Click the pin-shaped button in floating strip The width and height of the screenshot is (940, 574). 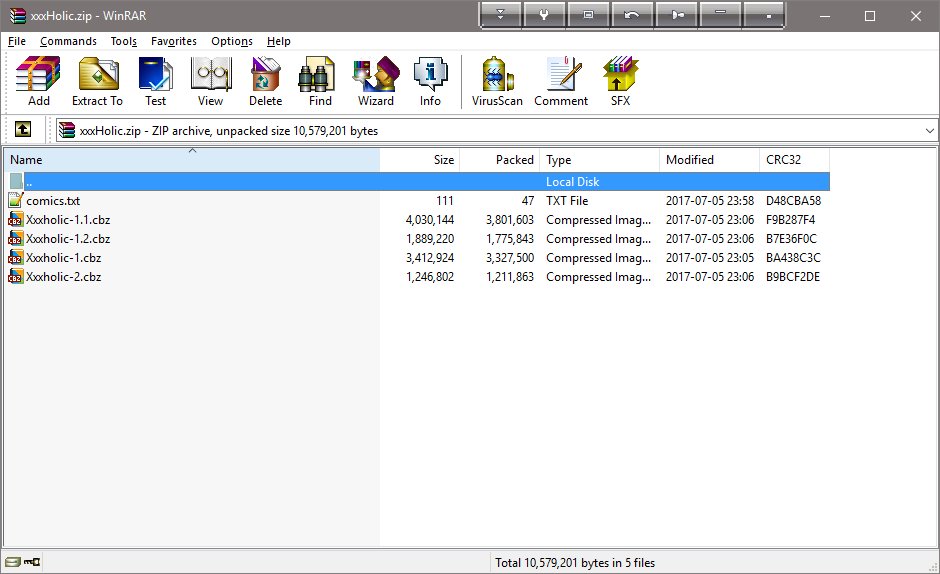coord(677,15)
